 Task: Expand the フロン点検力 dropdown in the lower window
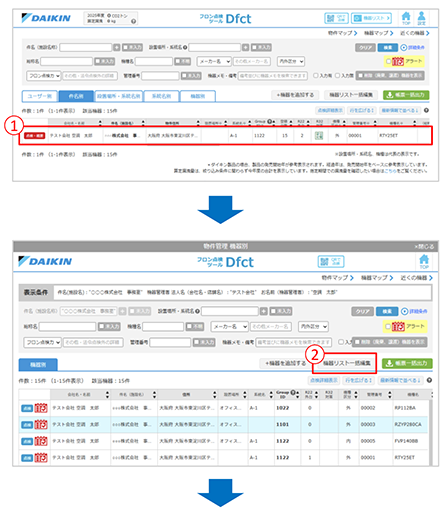(42, 342)
